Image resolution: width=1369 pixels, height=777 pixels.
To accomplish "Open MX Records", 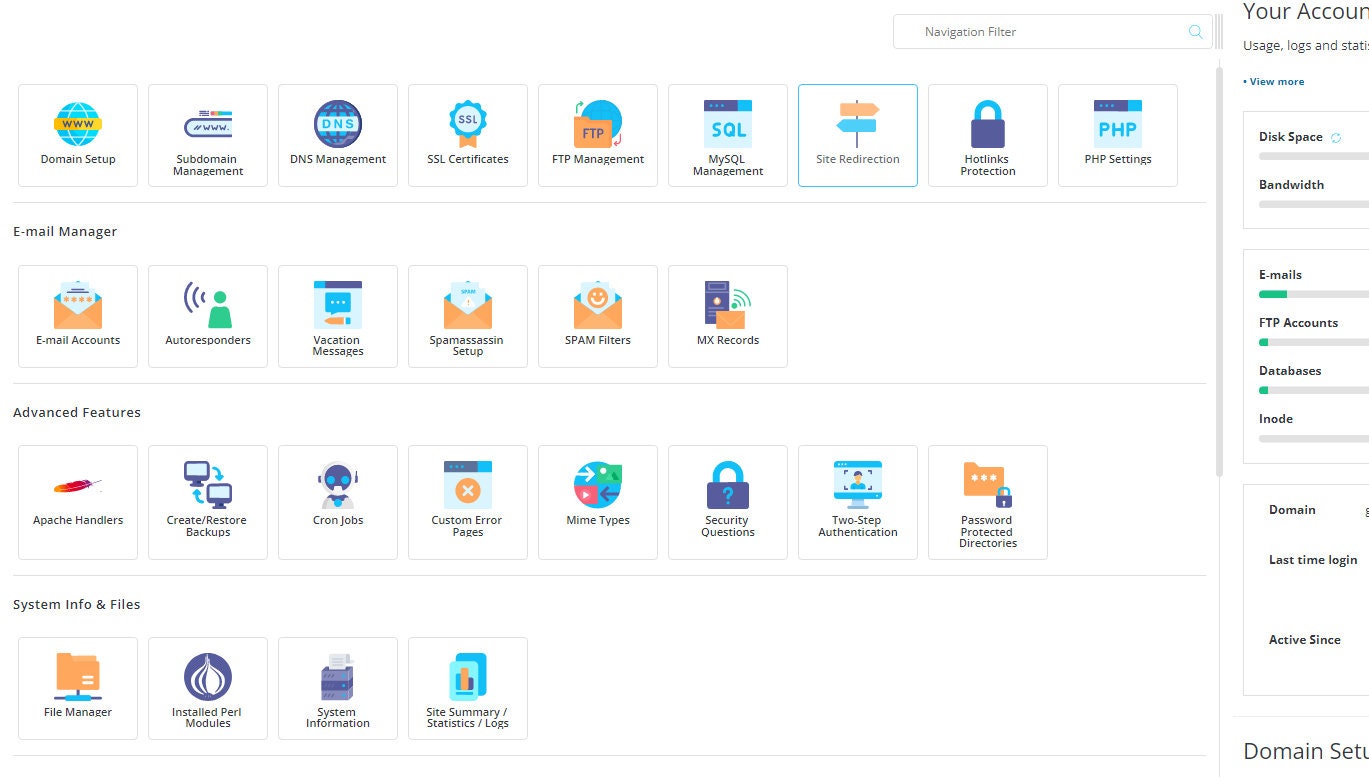I will coord(727,316).
